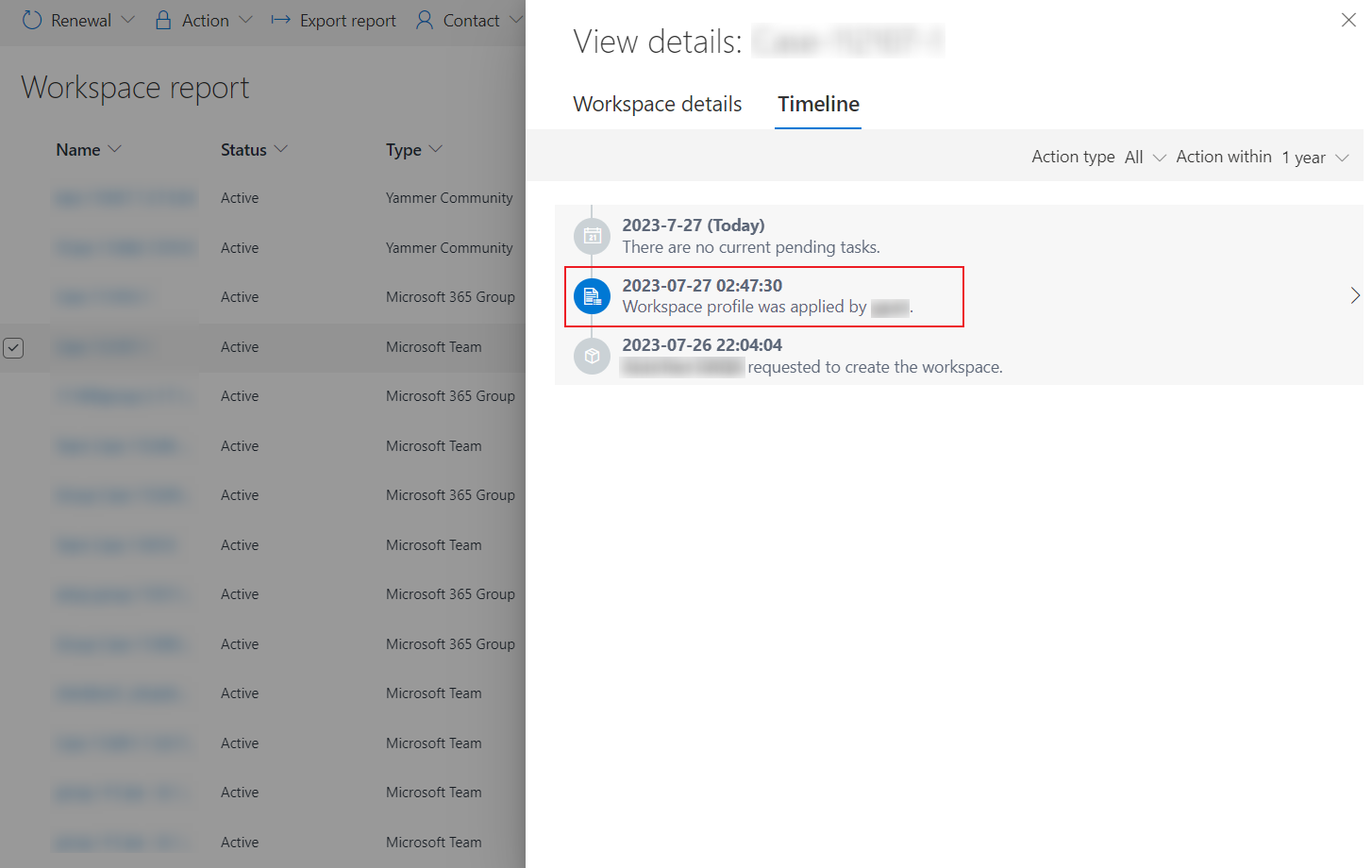
Task: Open the Action within 1 year dropdown
Action: [x=1314, y=158]
